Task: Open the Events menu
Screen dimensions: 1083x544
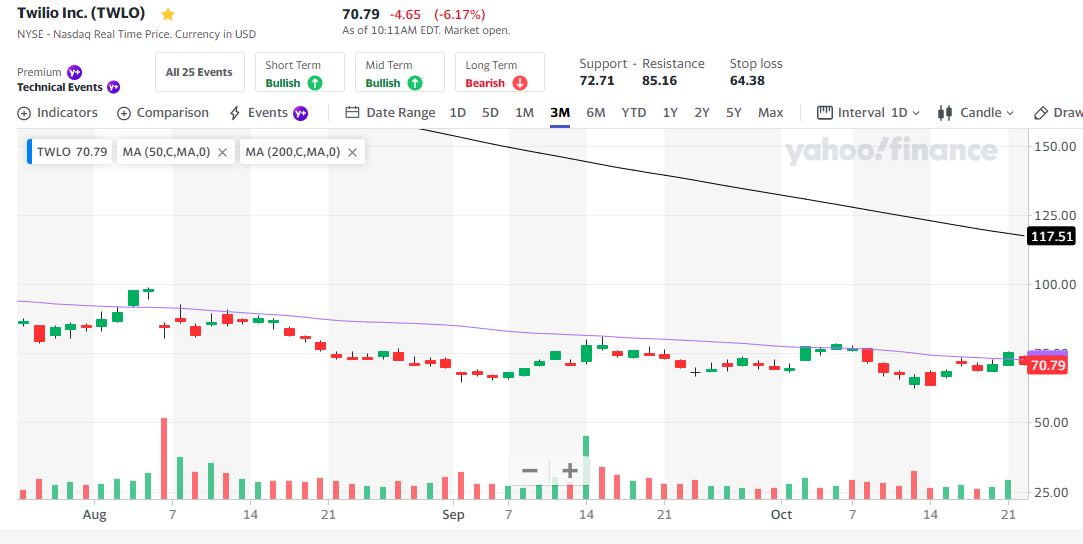Action: [268, 113]
